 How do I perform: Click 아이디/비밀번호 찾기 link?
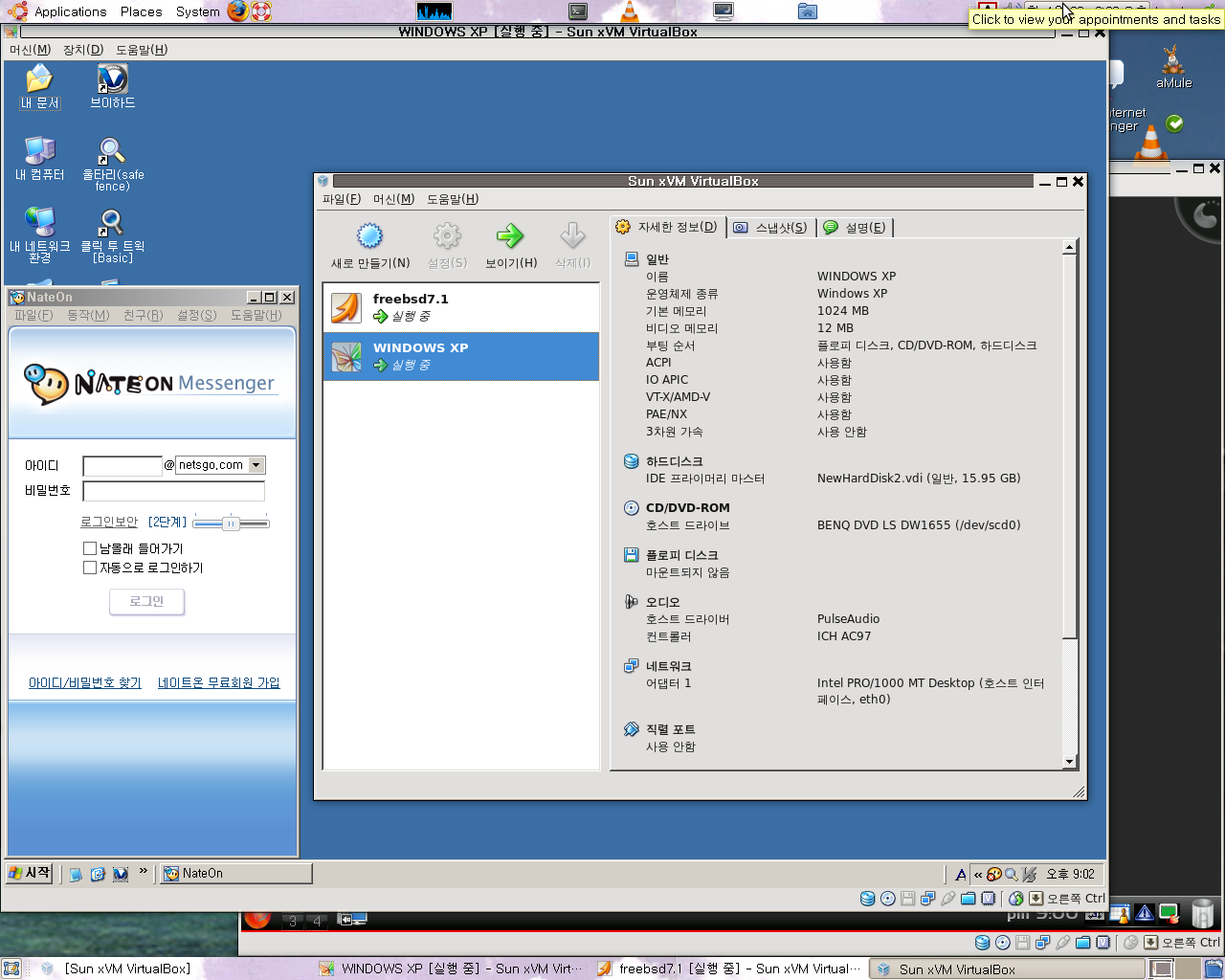pos(85,682)
